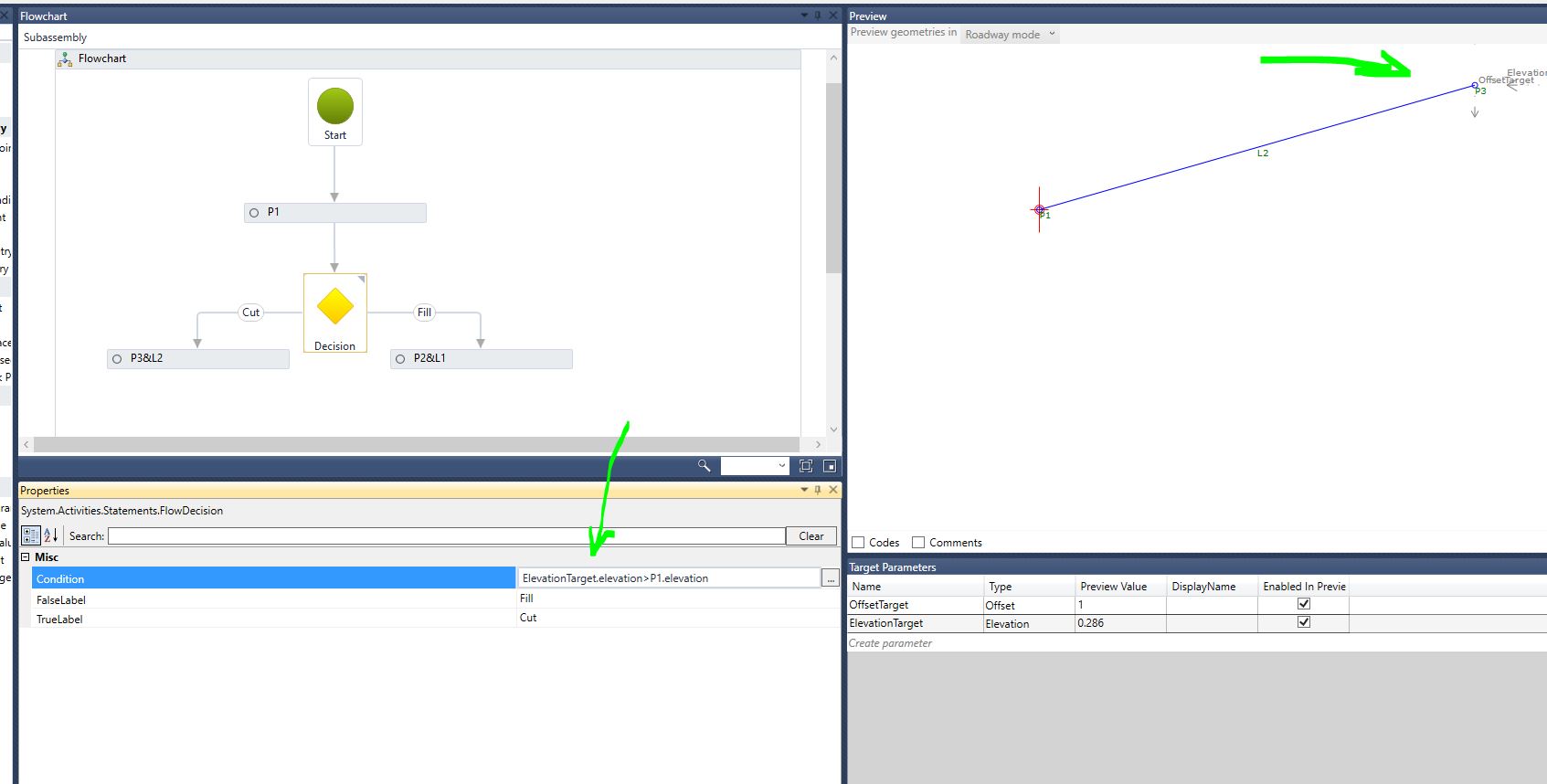Screen dimensions: 1547x784
Task: Close the Flowchart panel
Action: click(832, 16)
